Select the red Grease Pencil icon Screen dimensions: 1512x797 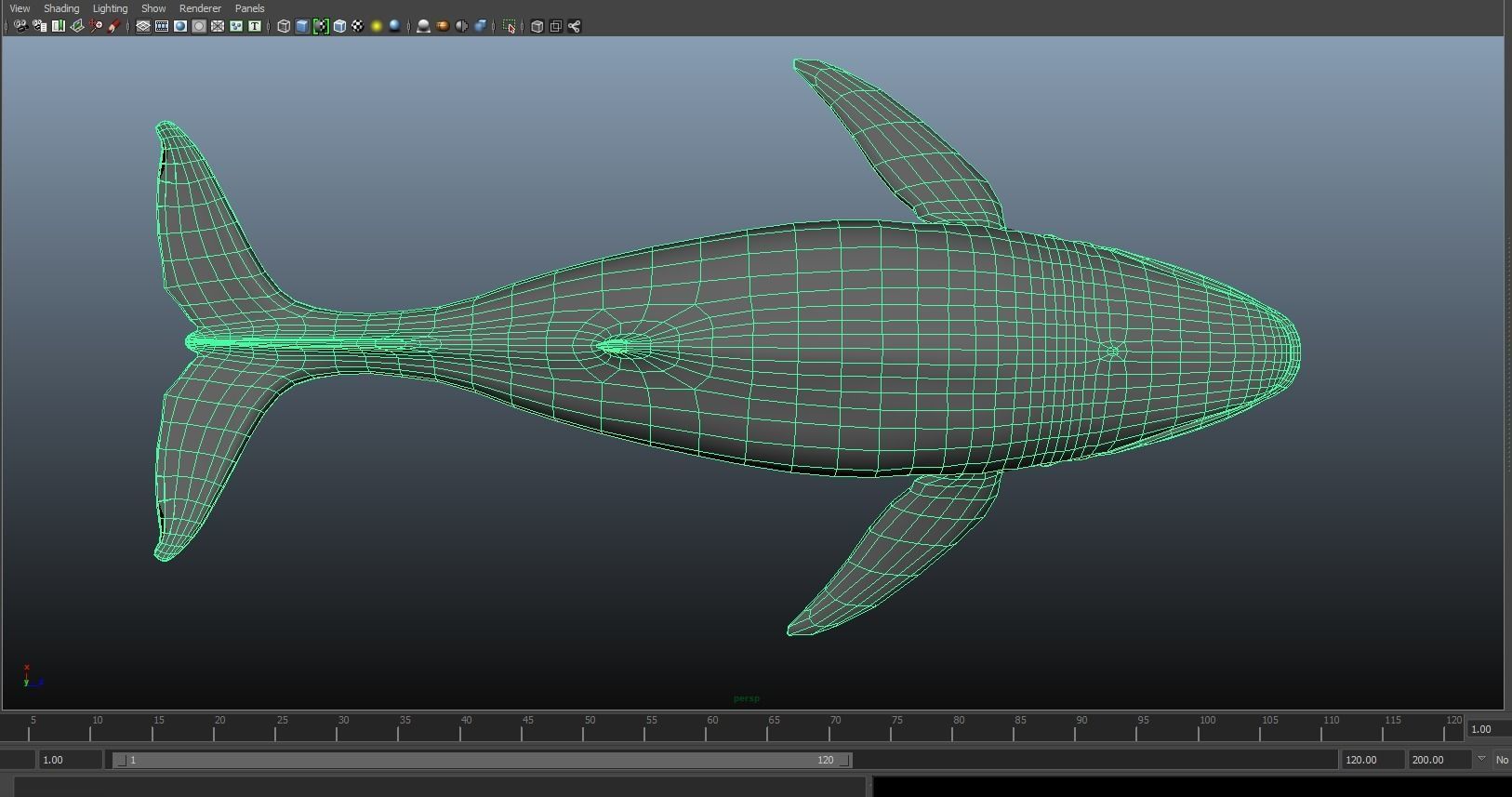click(x=114, y=26)
